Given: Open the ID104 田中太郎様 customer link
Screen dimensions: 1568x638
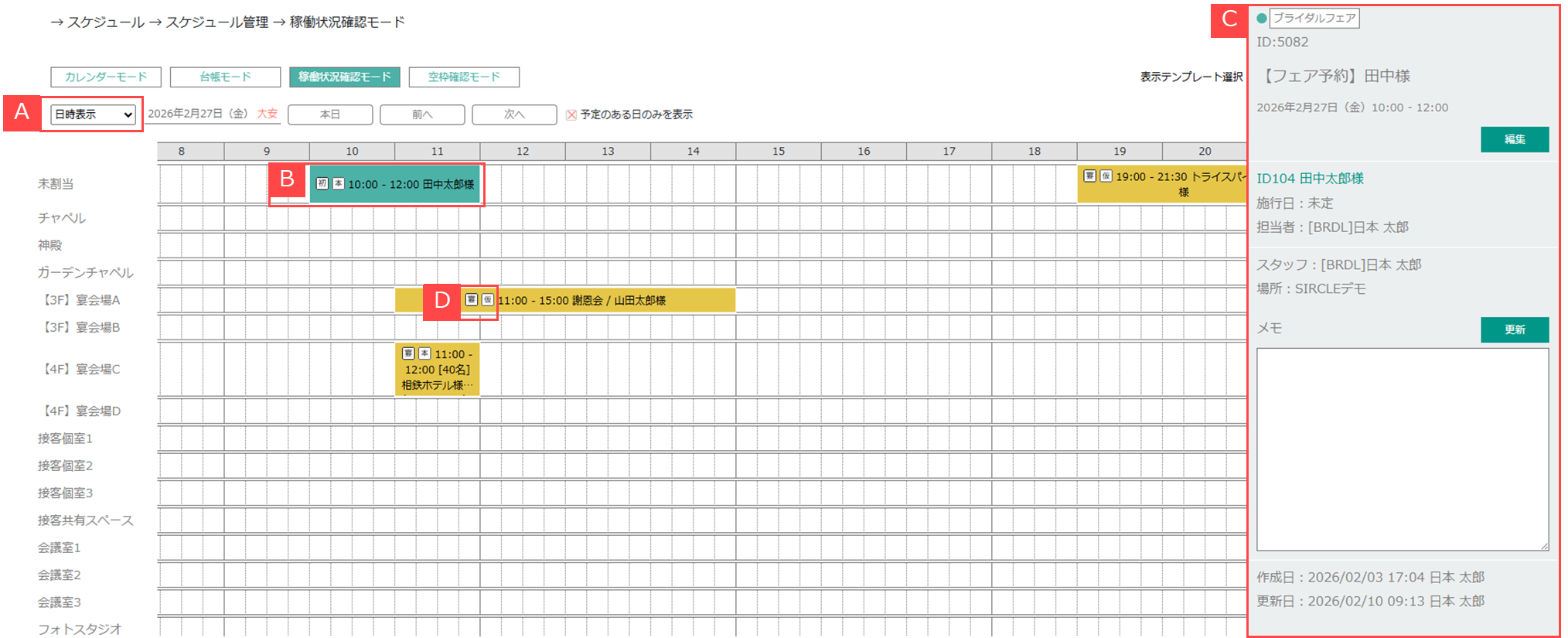Looking at the screenshot, I should pos(1310,179).
